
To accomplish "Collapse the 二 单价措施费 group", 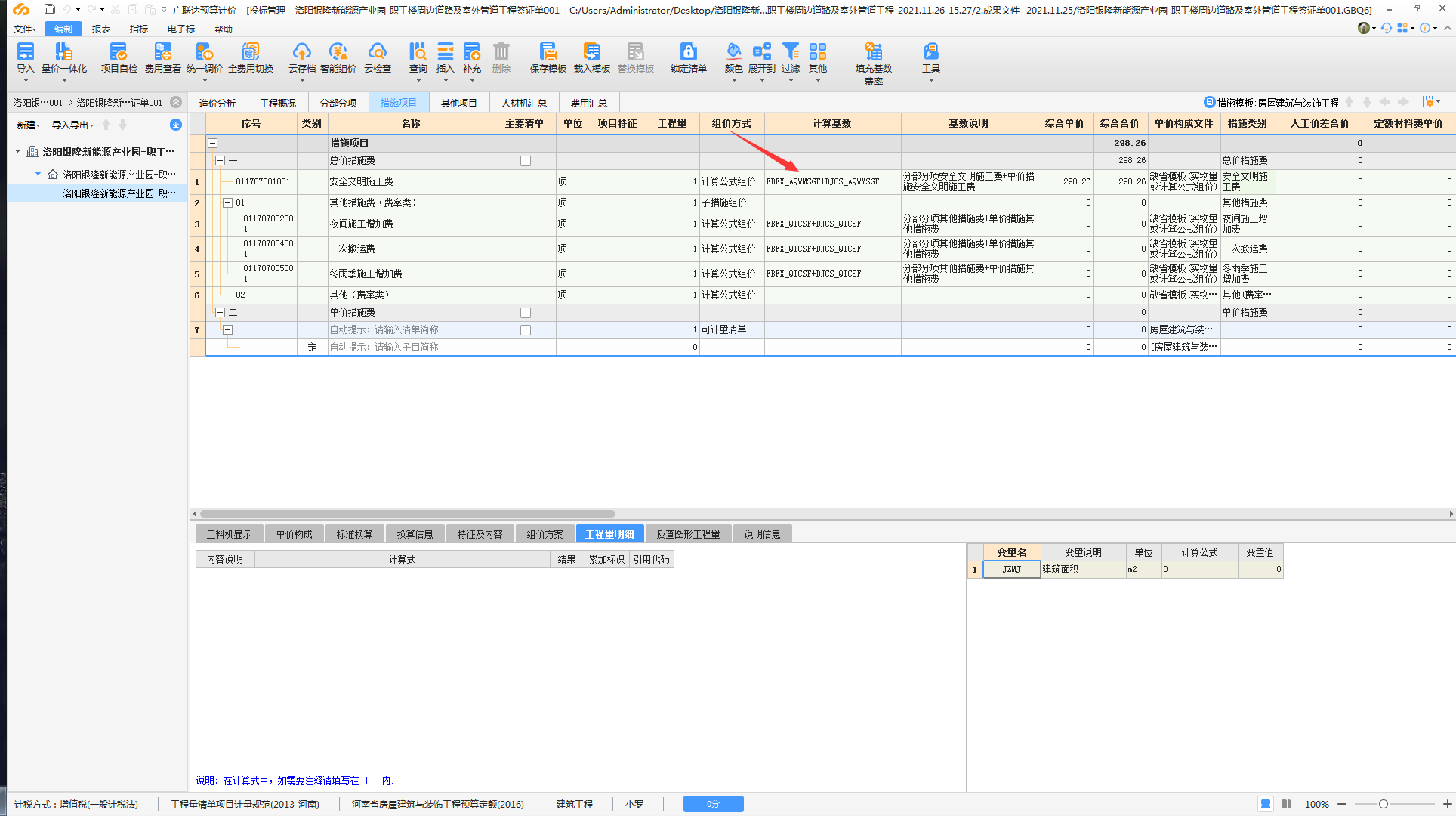I will pos(220,312).
